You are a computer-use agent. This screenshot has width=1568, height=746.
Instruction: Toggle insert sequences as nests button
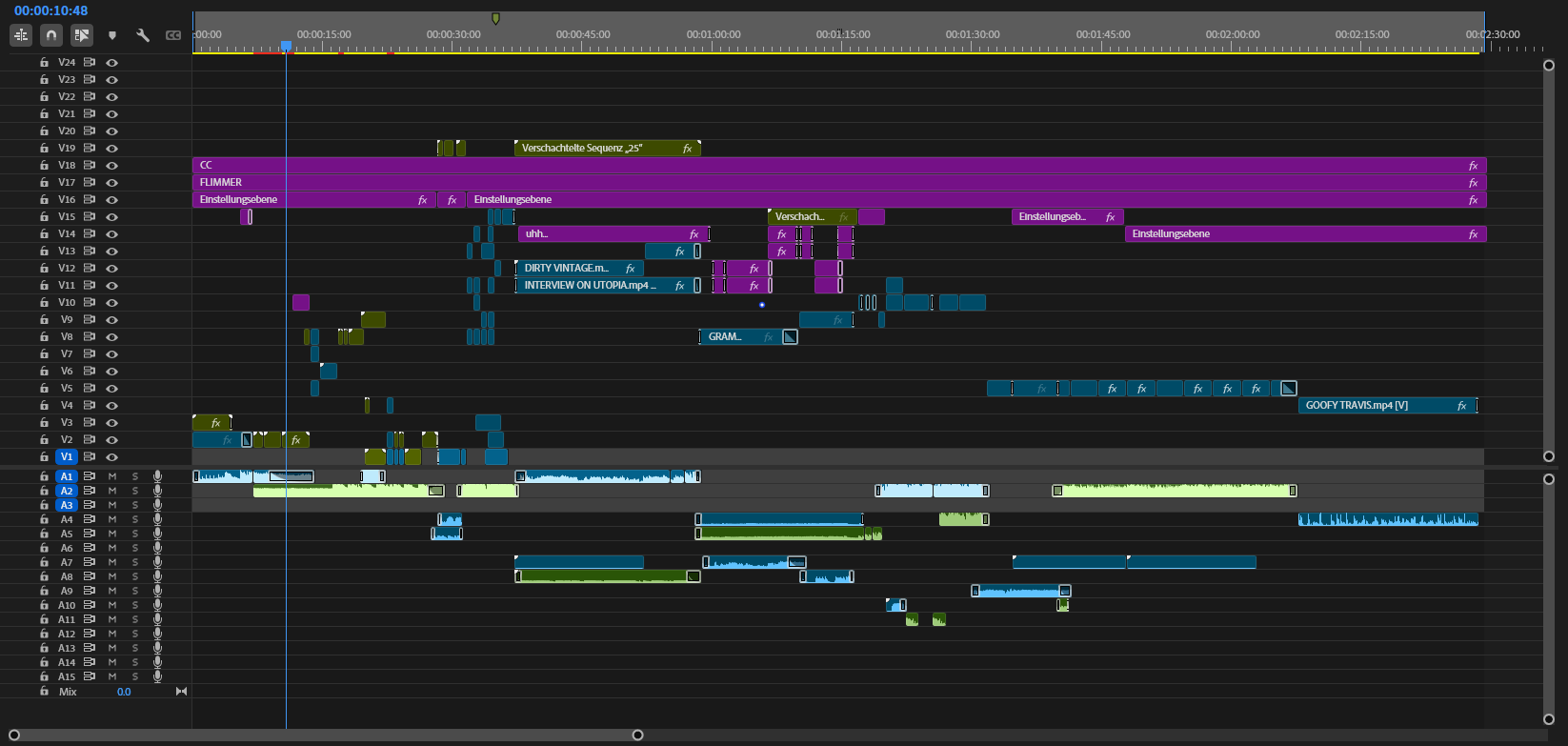(21, 35)
